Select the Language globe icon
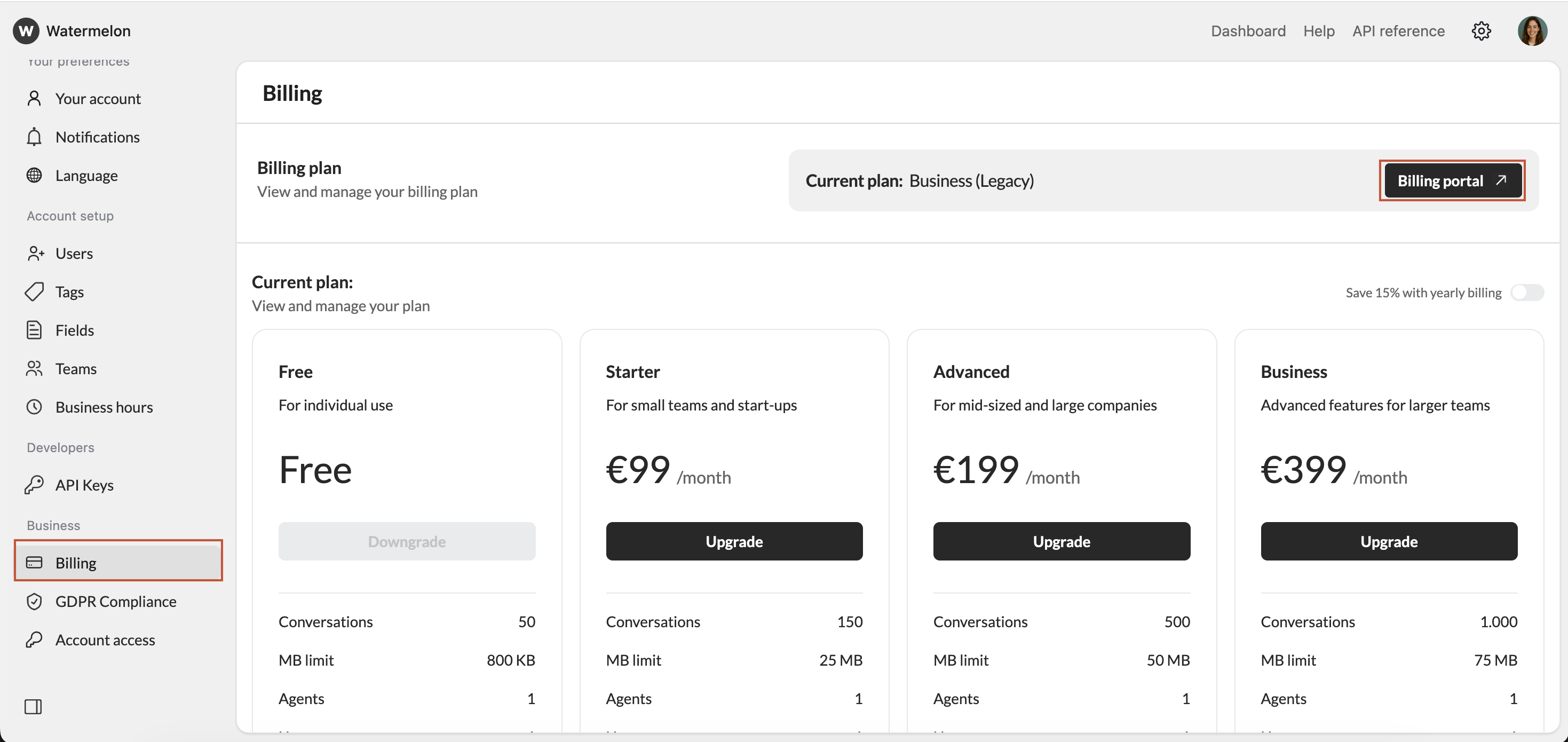Image resolution: width=1568 pixels, height=742 pixels. 35,175
